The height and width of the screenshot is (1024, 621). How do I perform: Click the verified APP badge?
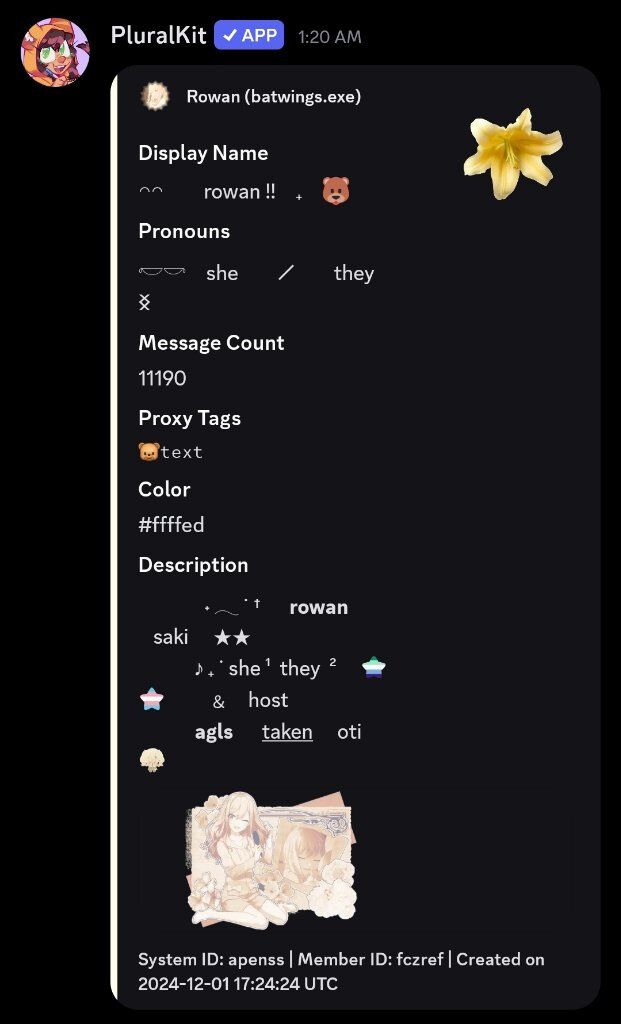pos(249,35)
